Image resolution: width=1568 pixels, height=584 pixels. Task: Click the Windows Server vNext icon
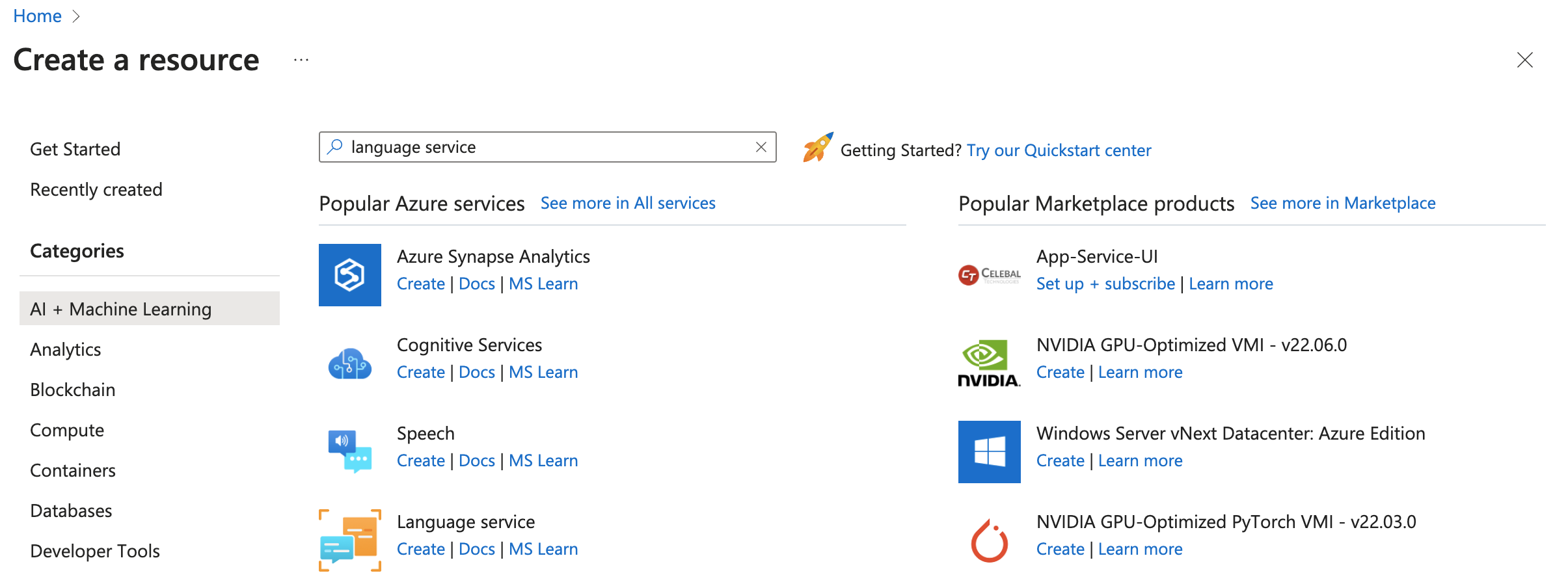(989, 451)
